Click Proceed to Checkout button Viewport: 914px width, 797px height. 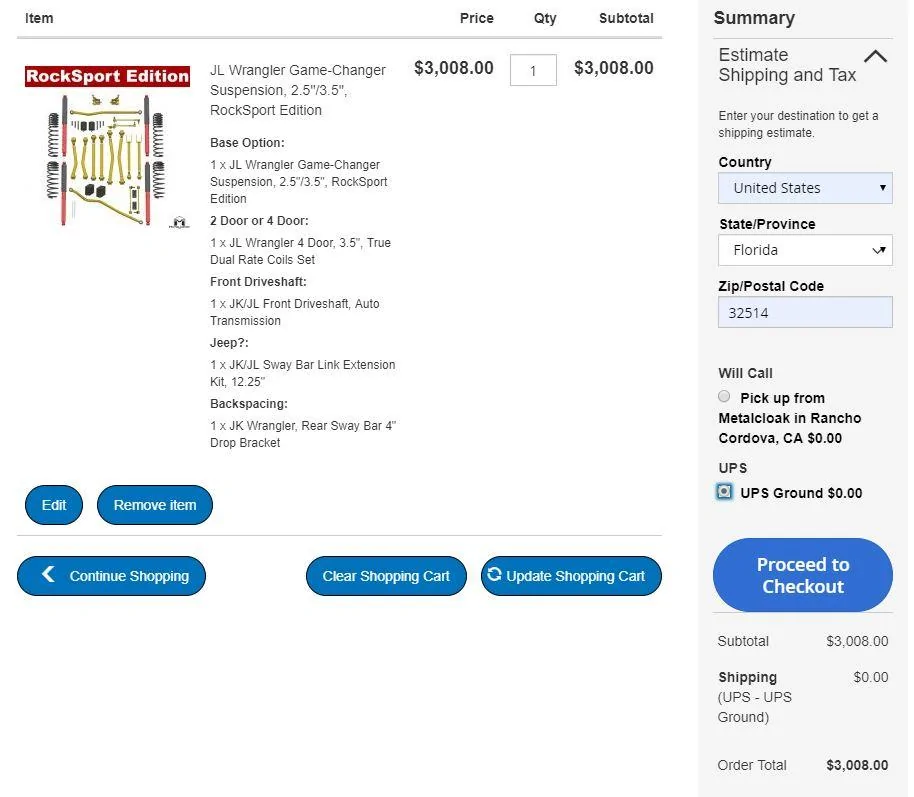tap(803, 575)
